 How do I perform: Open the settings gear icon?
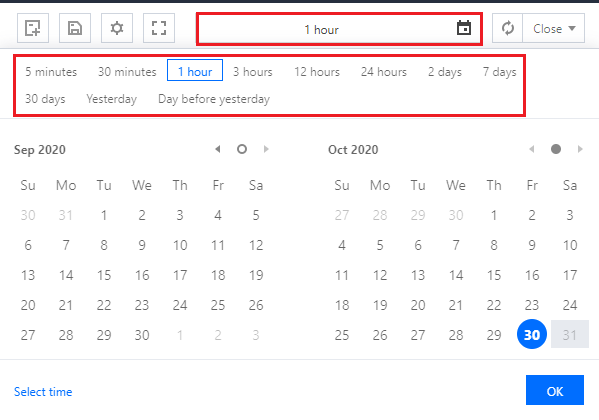117,28
